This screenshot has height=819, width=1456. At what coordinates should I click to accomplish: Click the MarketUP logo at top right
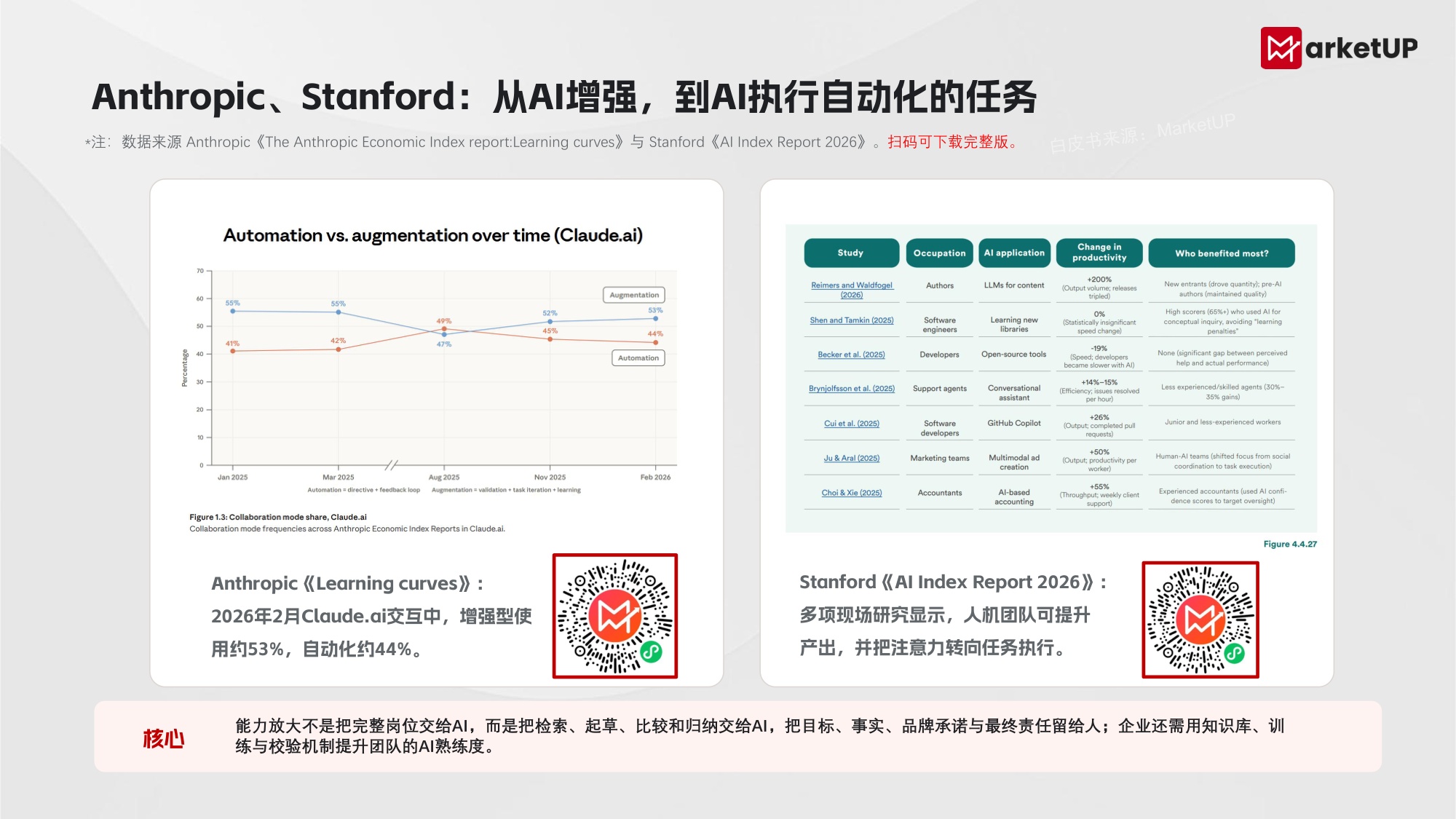[x=1339, y=48]
